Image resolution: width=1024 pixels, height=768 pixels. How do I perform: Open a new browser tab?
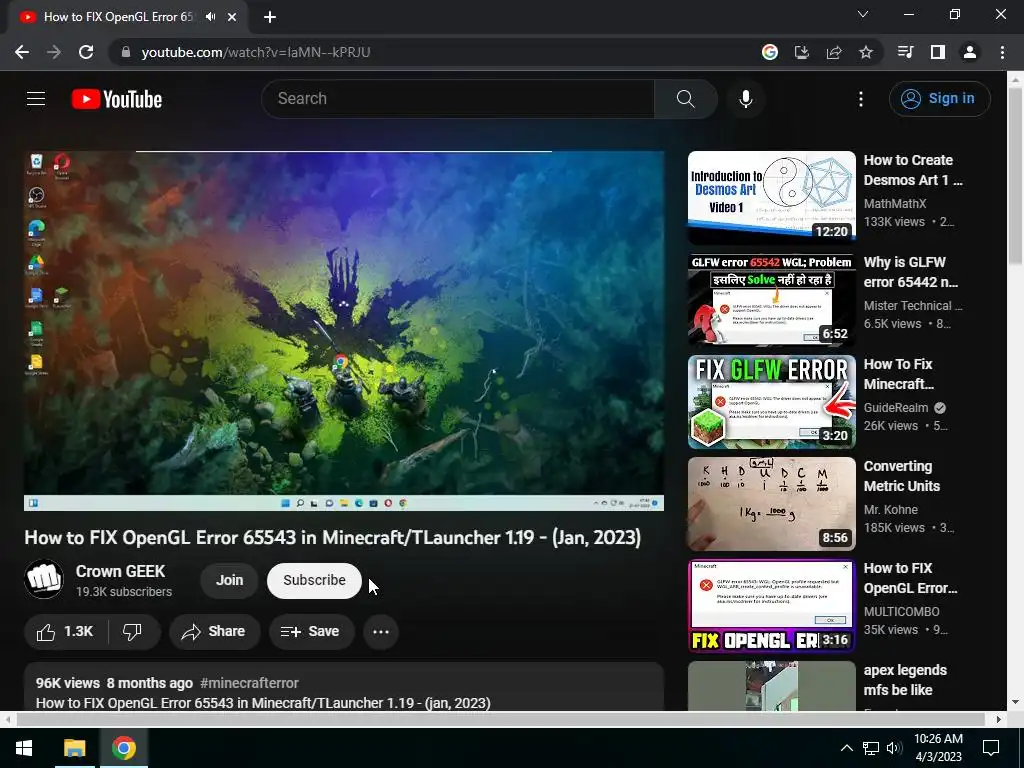[270, 17]
